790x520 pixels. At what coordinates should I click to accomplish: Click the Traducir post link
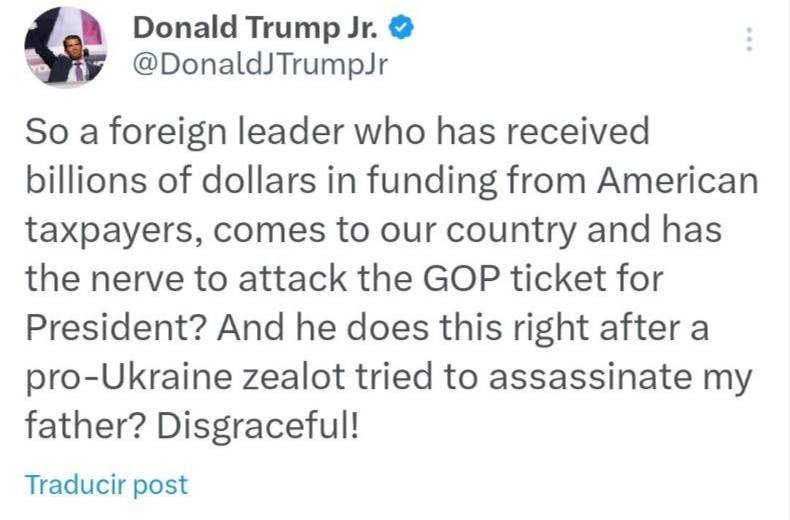pos(105,485)
